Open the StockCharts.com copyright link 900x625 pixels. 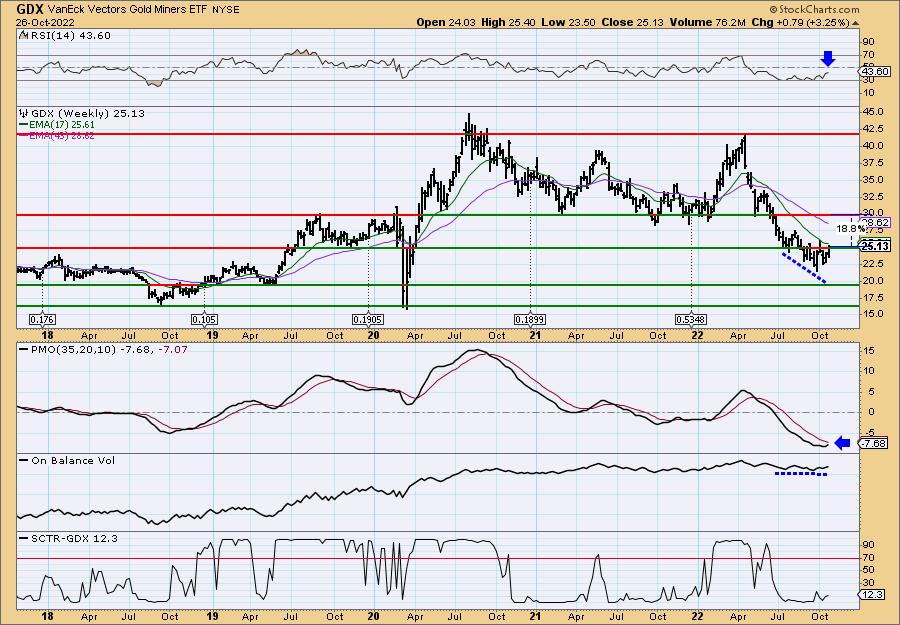point(813,9)
